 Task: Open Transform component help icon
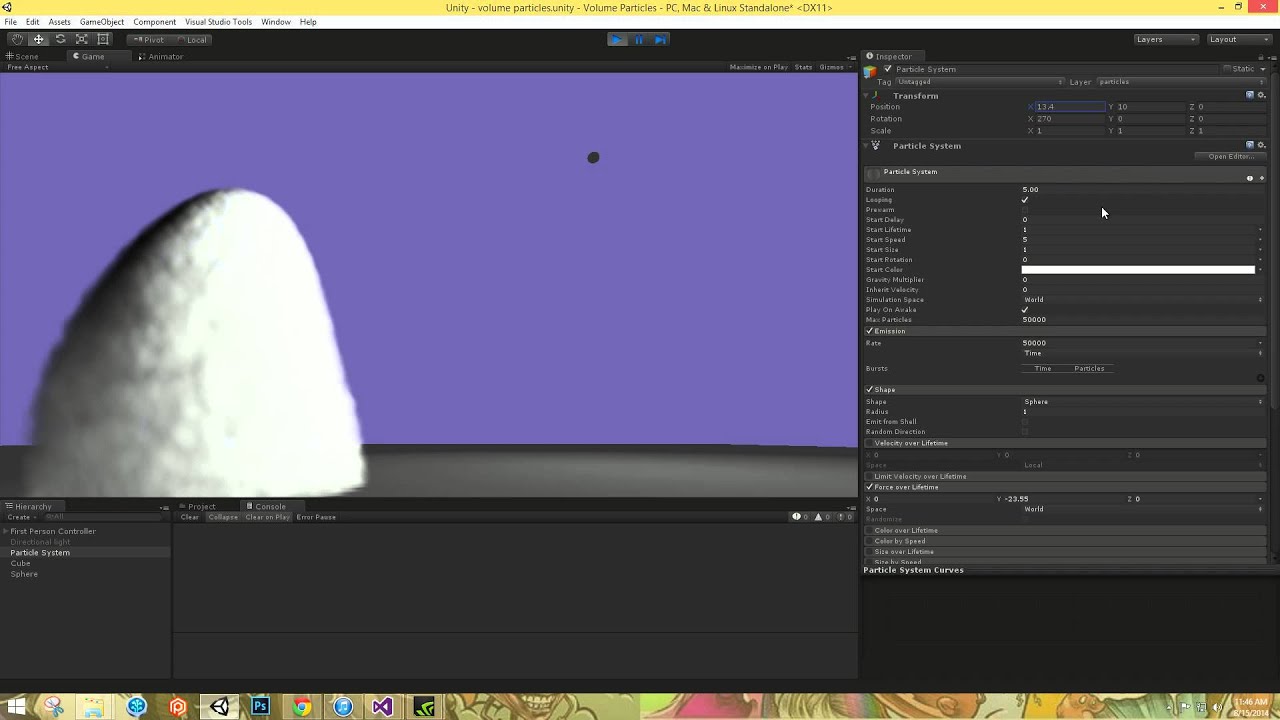pyautogui.click(x=1250, y=95)
